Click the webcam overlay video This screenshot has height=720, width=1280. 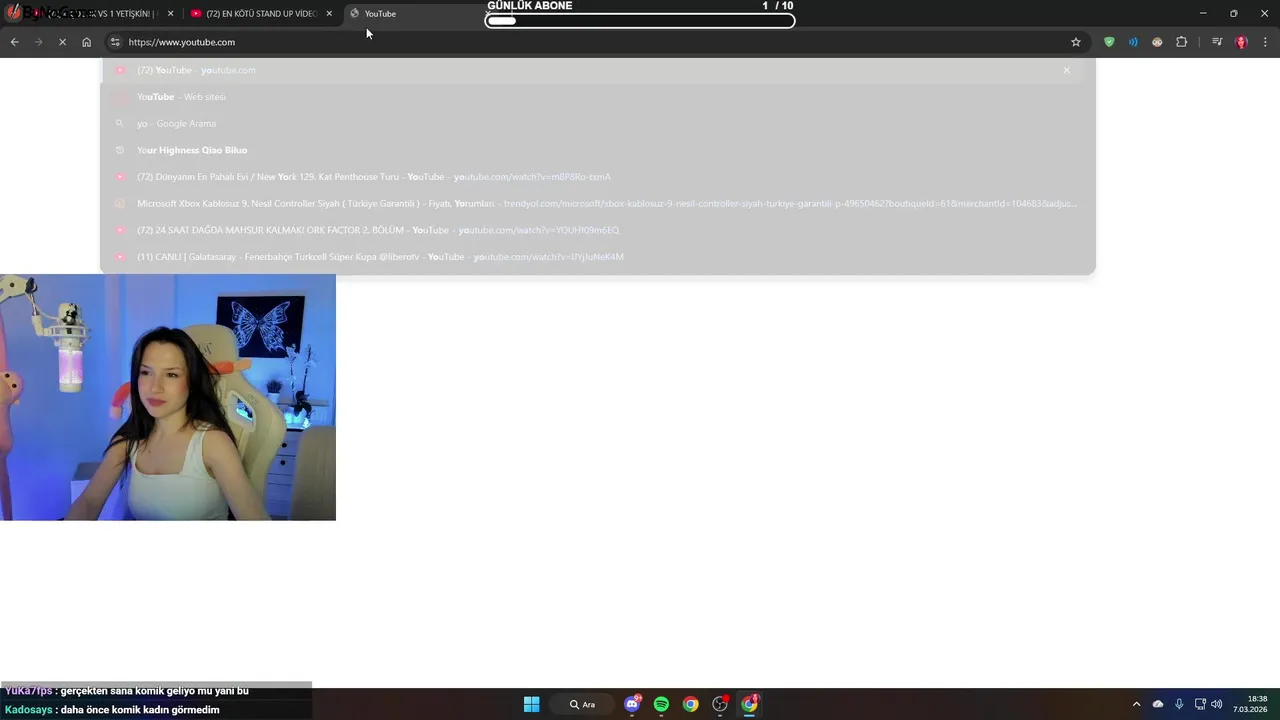pos(168,397)
